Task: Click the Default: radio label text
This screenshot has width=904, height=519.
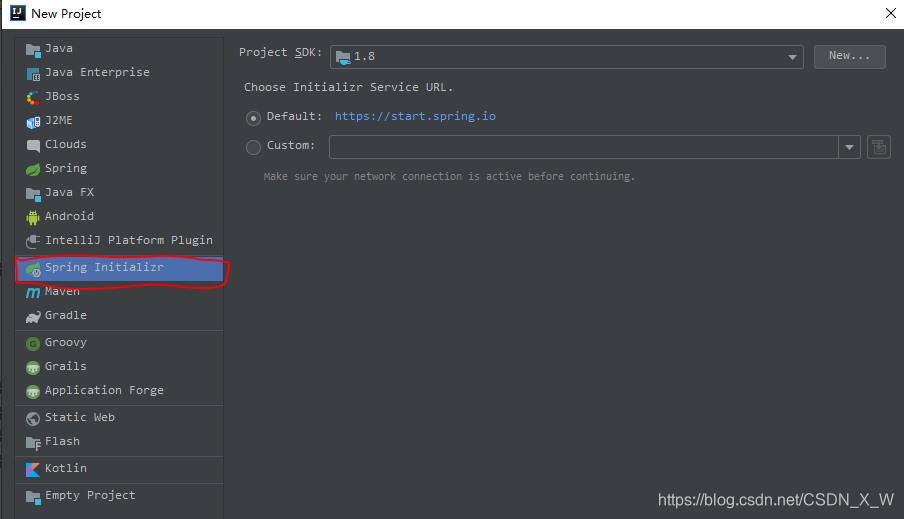Action: [x=295, y=116]
